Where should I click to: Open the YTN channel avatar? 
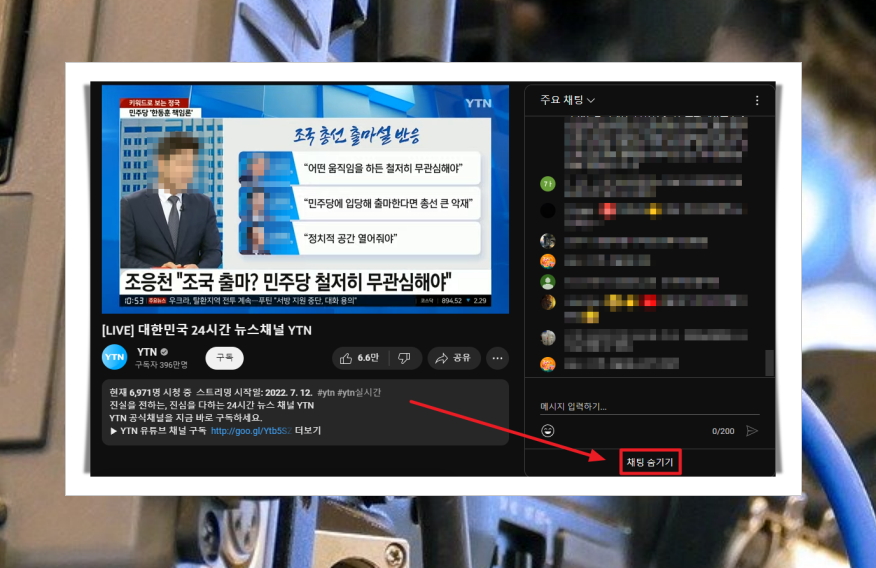click(115, 357)
